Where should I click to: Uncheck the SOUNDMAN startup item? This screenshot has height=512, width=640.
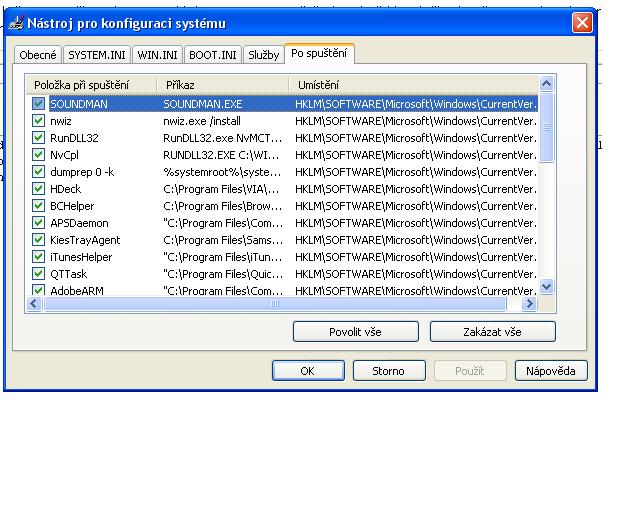point(38,104)
